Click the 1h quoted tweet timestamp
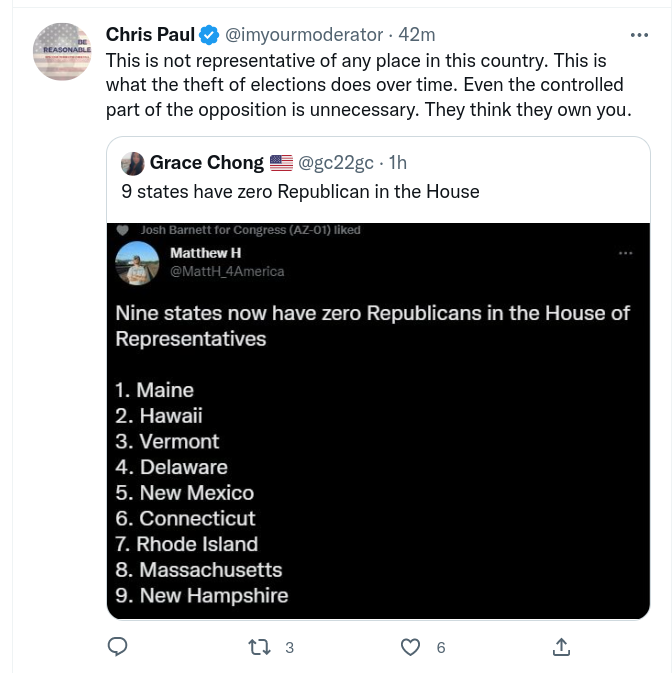 pyautogui.click(x=398, y=163)
